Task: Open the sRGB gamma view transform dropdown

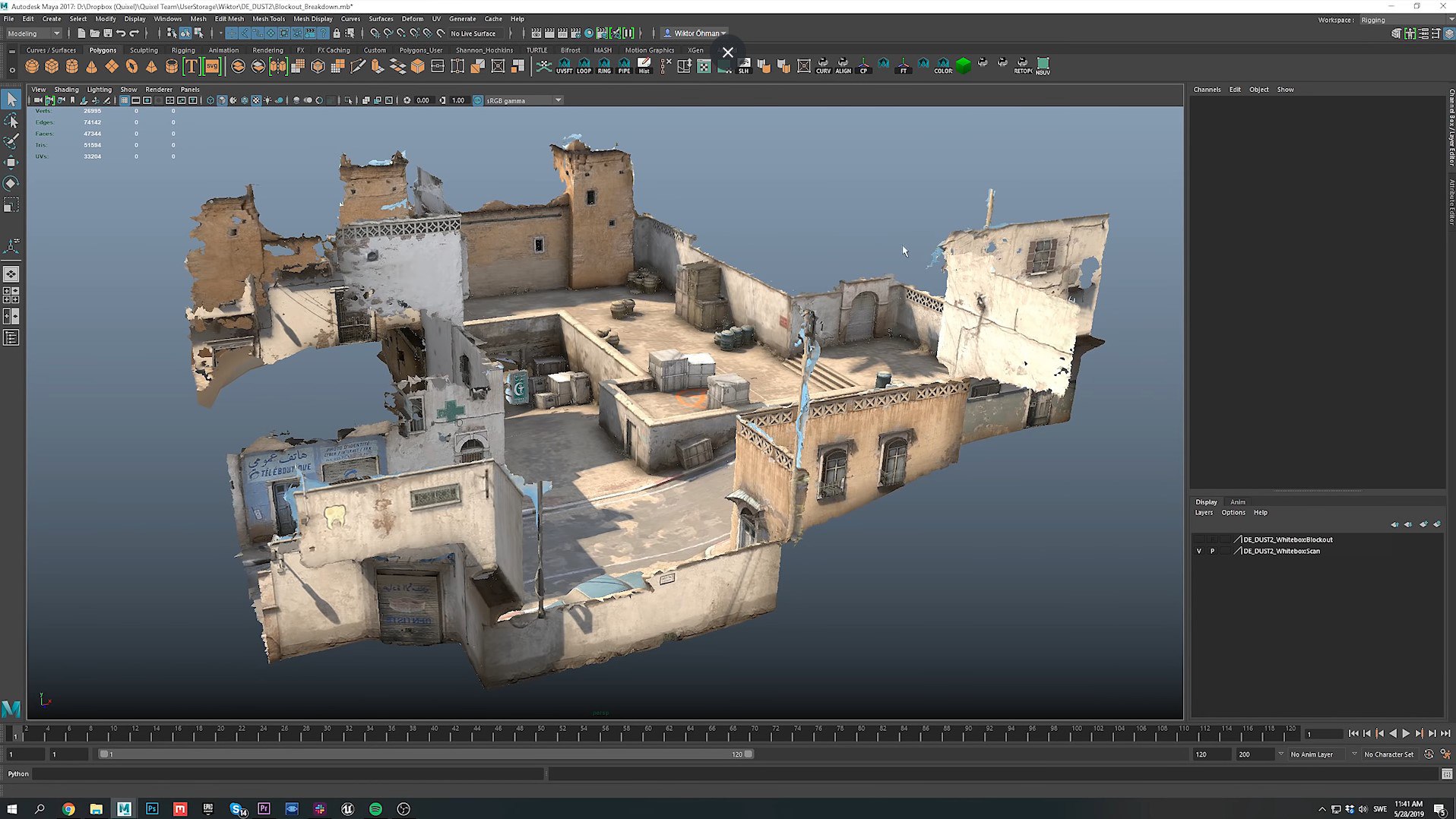Action: pyautogui.click(x=524, y=100)
